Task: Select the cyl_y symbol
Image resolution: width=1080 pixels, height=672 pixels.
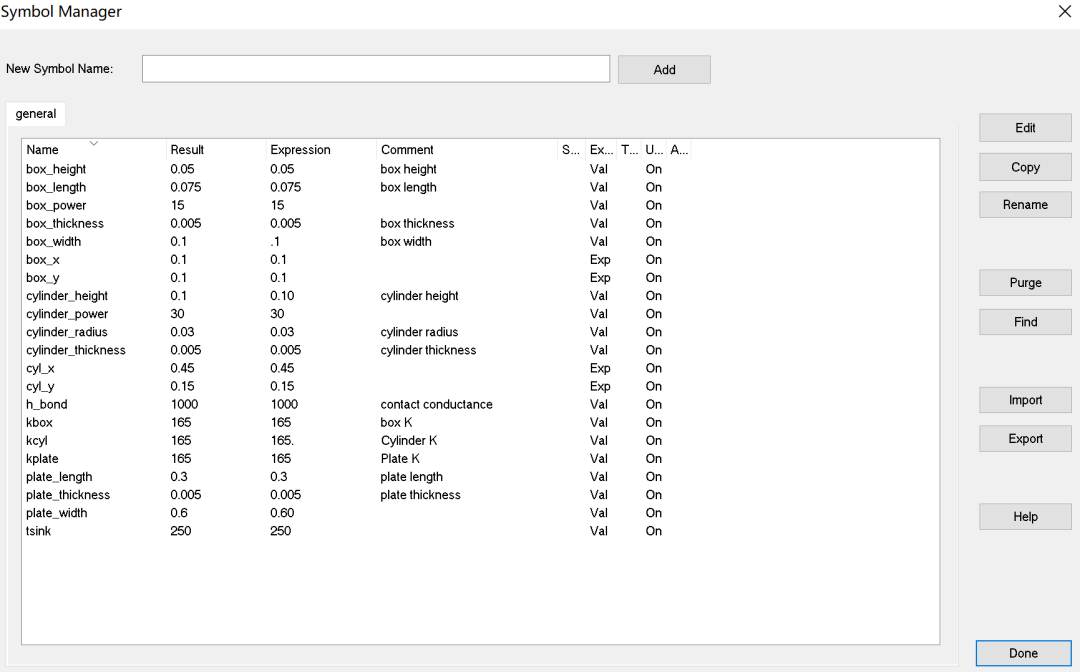Action: point(40,386)
